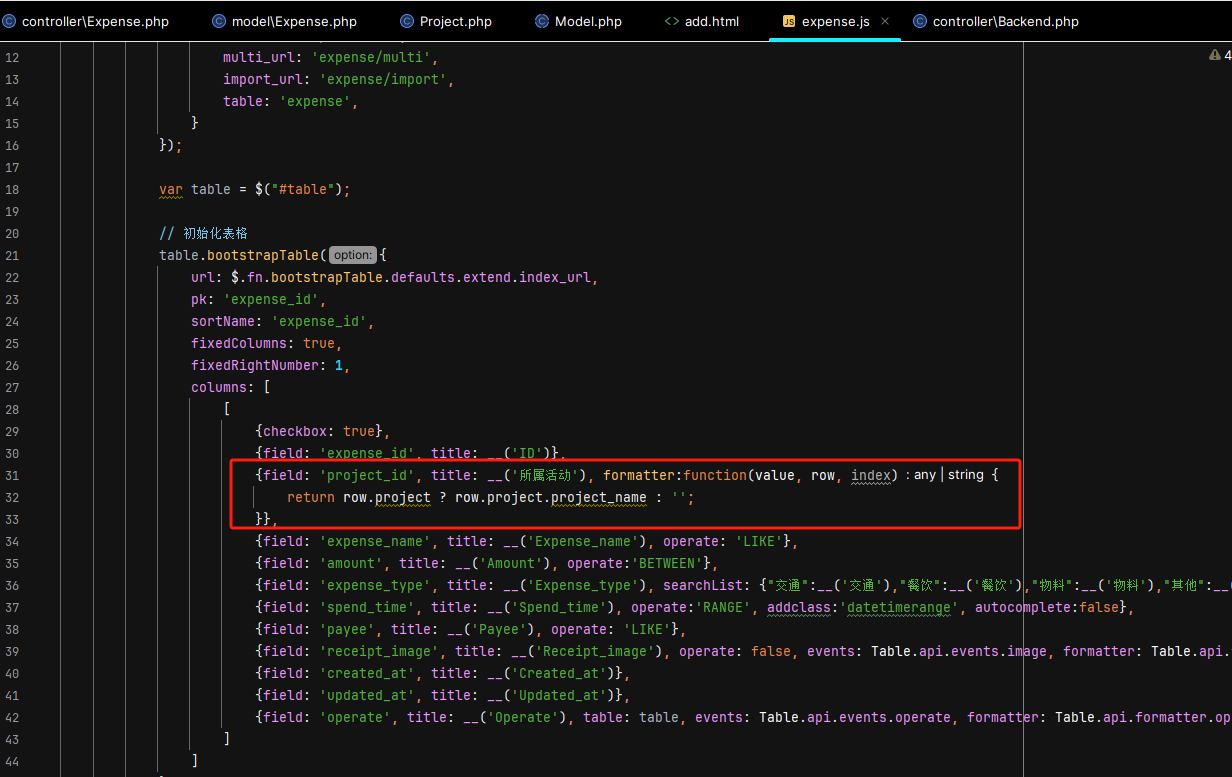Close the expense.js tab
Screen dimensions: 1232x777
(885, 21)
